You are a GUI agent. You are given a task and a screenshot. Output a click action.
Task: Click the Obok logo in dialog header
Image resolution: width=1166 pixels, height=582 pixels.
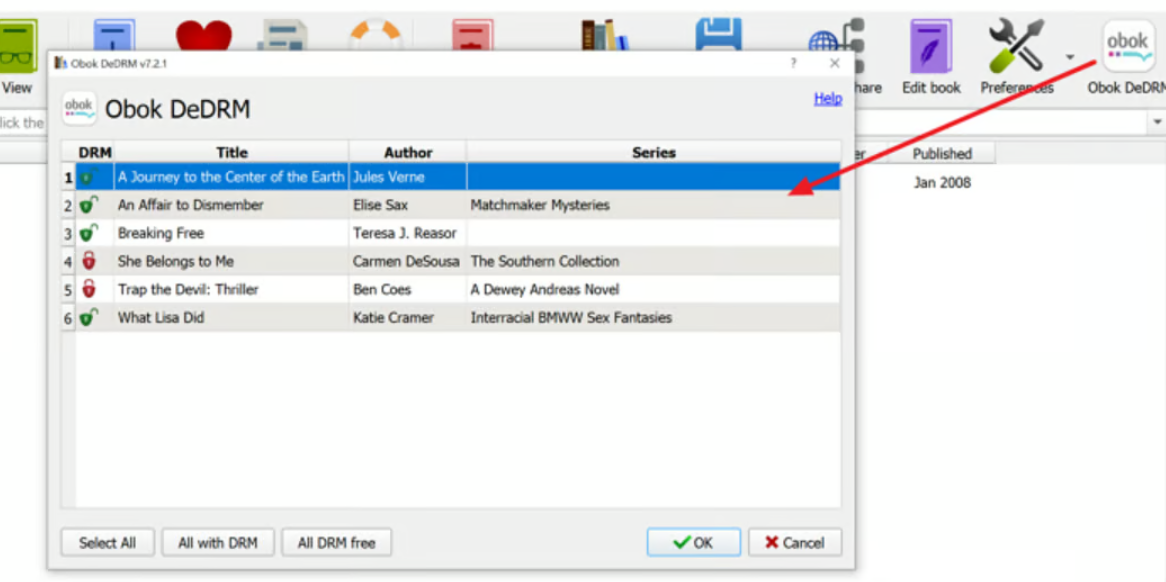pyautogui.click(x=80, y=109)
